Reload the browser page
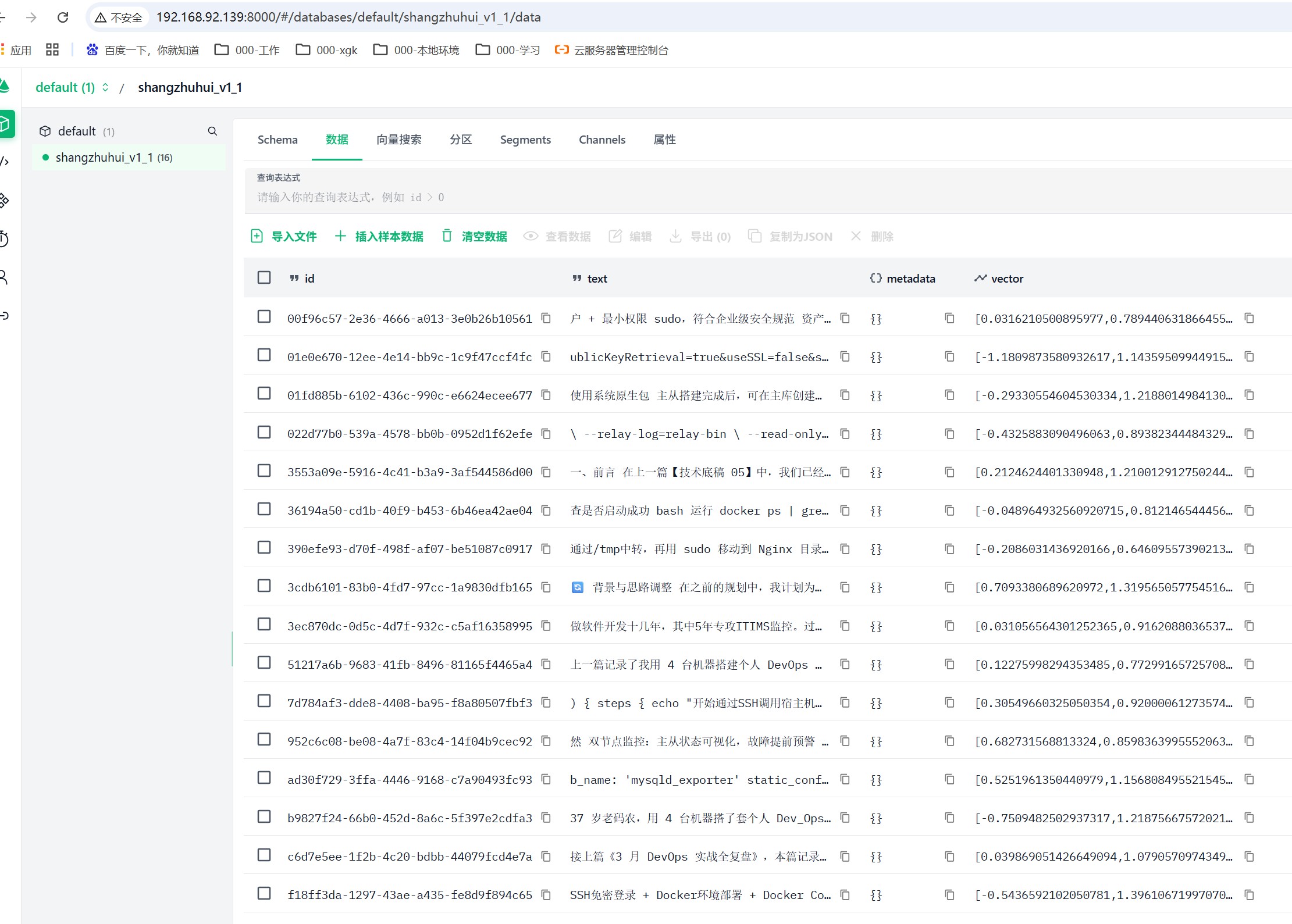The image size is (1292, 924). click(63, 17)
